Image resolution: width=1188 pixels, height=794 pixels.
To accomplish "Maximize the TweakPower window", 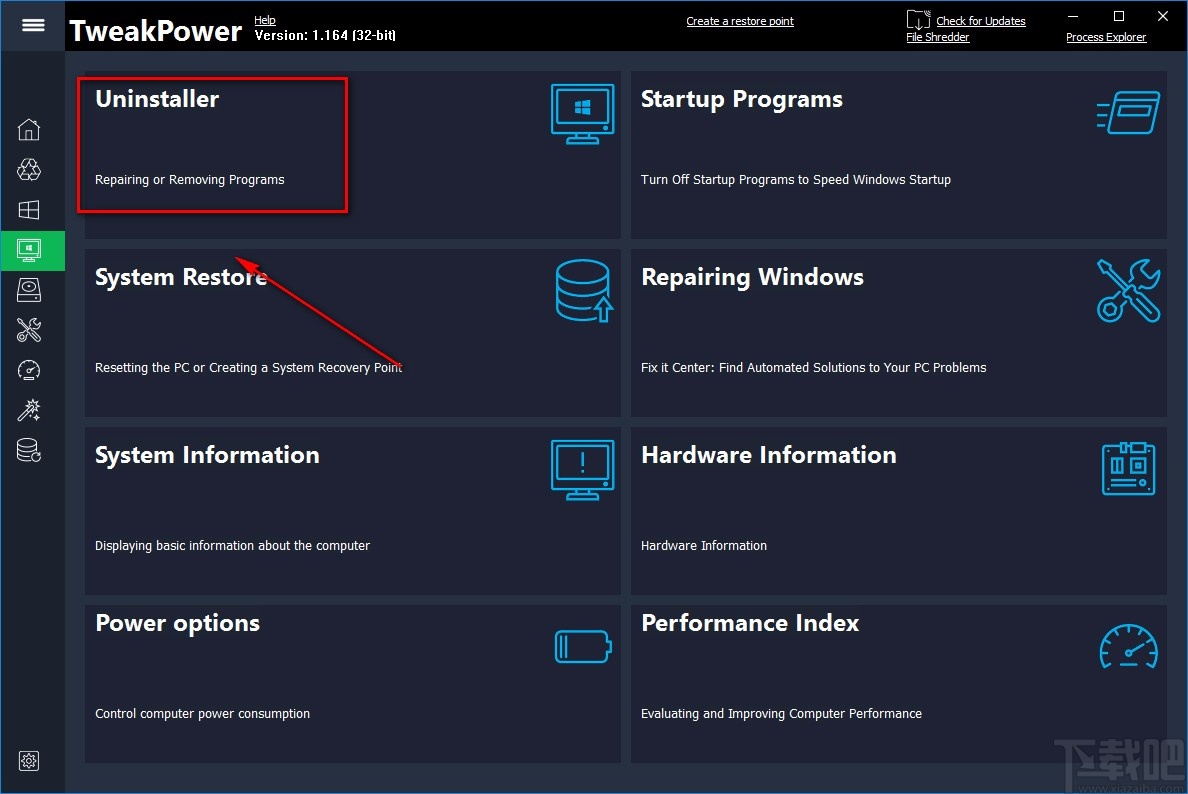I will [x=1118, y=16].
